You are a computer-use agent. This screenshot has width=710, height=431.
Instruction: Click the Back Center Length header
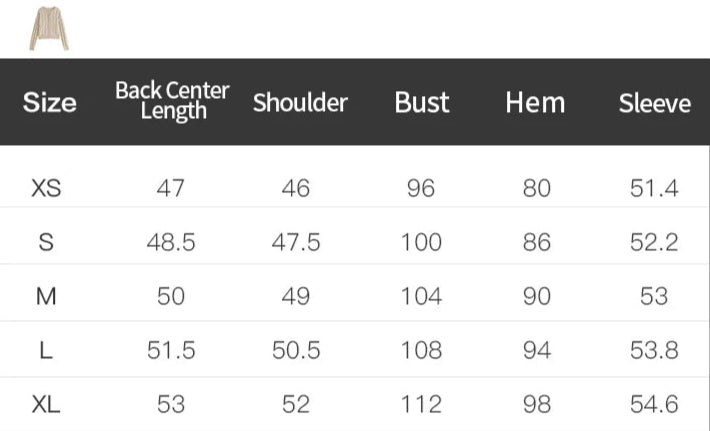(x=172, y=101)
